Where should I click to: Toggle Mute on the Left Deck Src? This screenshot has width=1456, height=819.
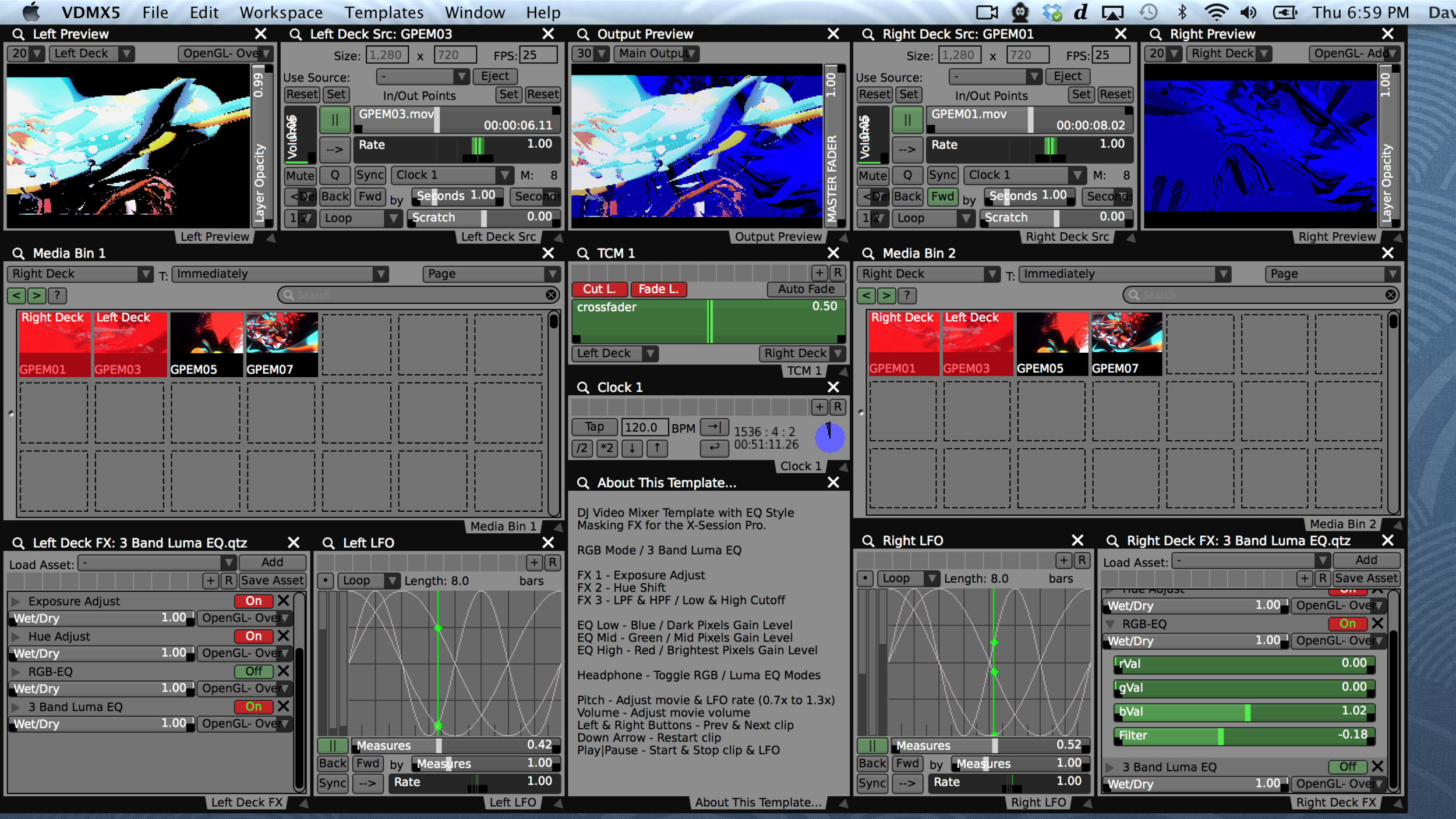(301, 175)
